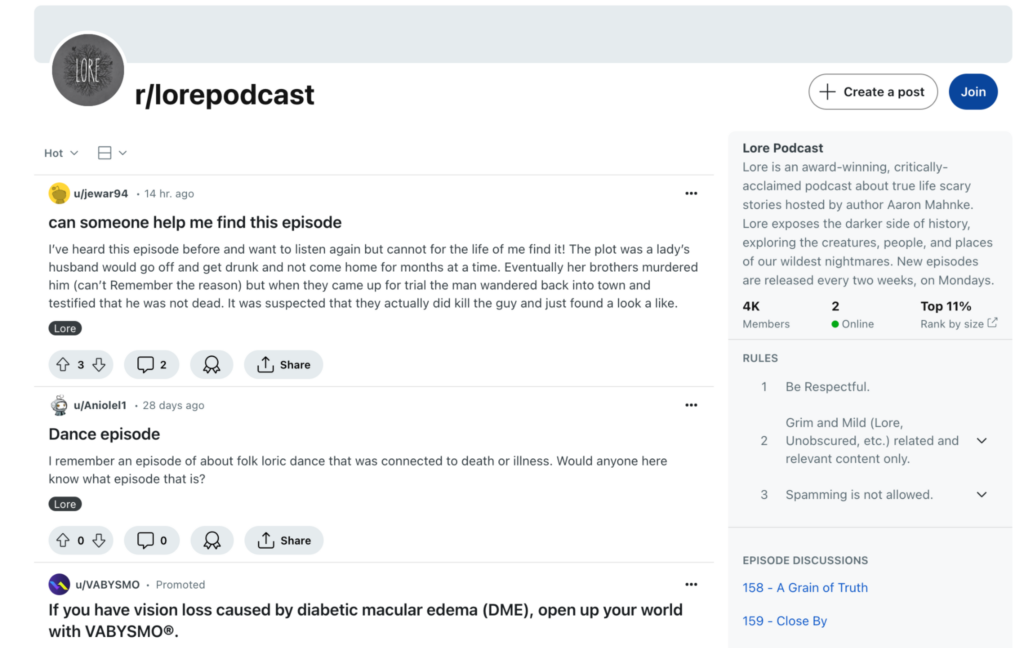Viewport: 1024px width, 648px height.
Task: Give an award to u/jewar94's post
Action: click(212, 365)
